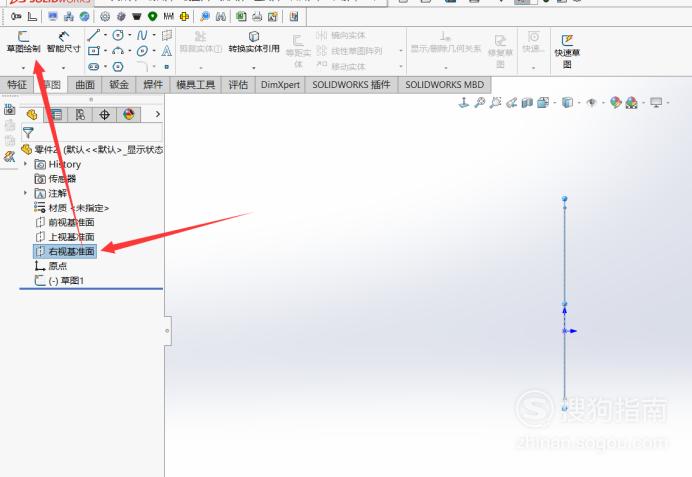Select 前视基准面 front plane in tree
The height and width of the screenshot is (477, 692).
[x=65, y=222]
